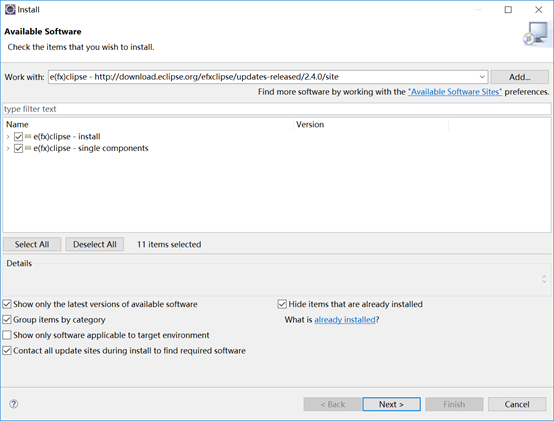The image size is (554, 421).
Task: Click the 11 items selected label
Action: (169, 244)
